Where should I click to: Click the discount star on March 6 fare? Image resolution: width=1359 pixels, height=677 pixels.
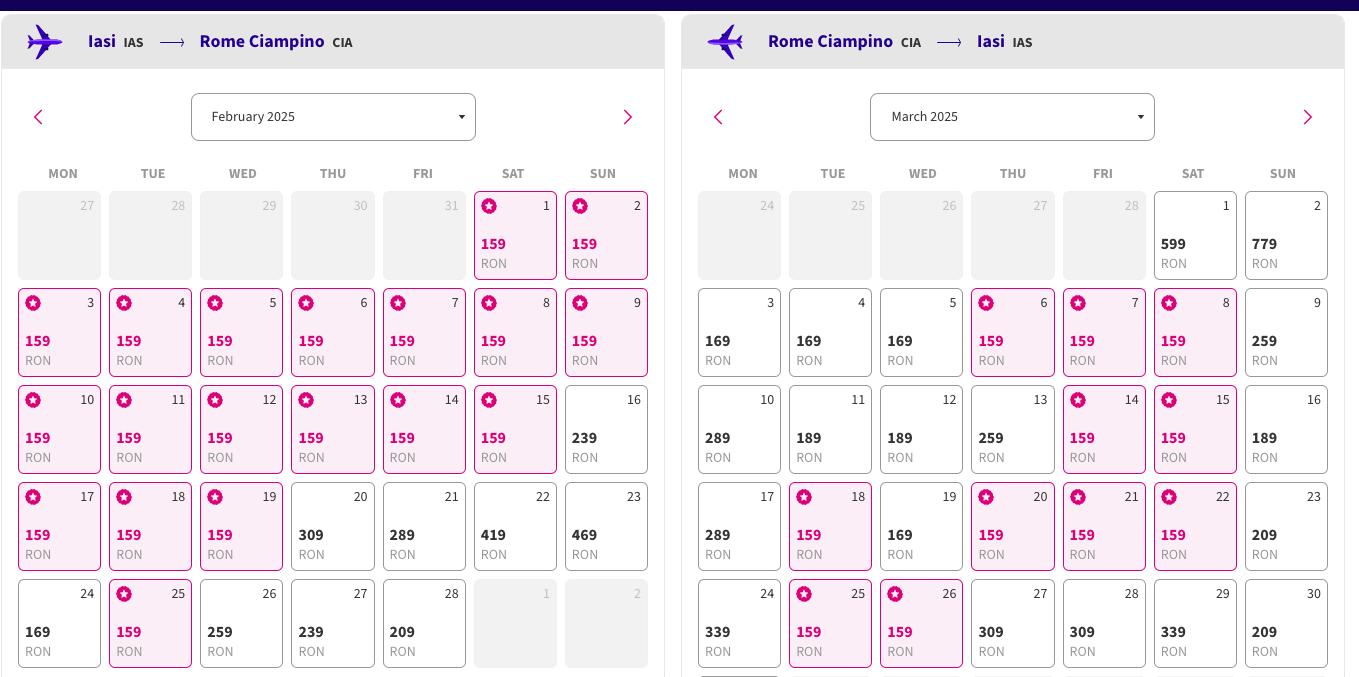pyautogui.click(x=987, y=302)
